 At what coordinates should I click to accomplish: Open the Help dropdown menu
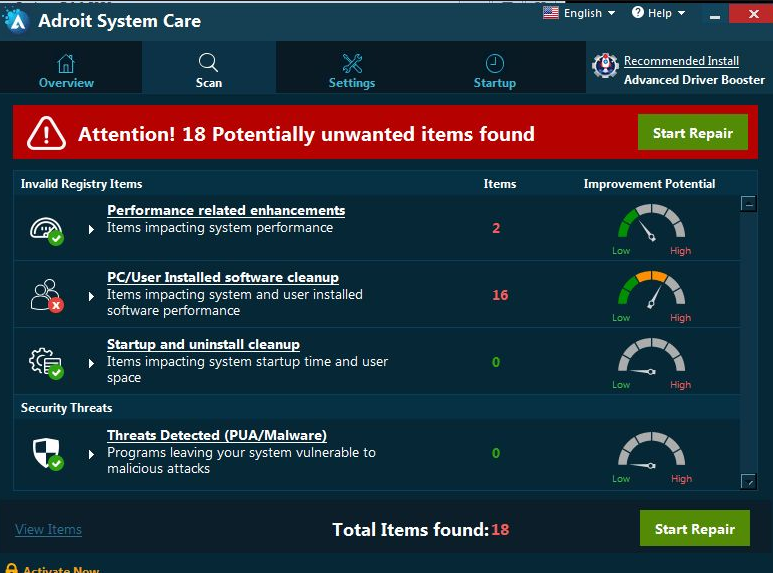point(660,13)
